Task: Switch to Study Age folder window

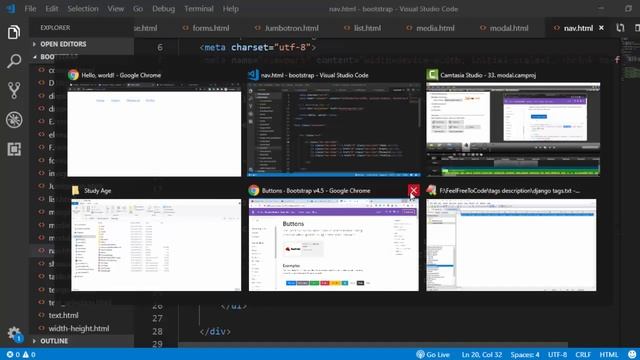Action: coord(156,245)
